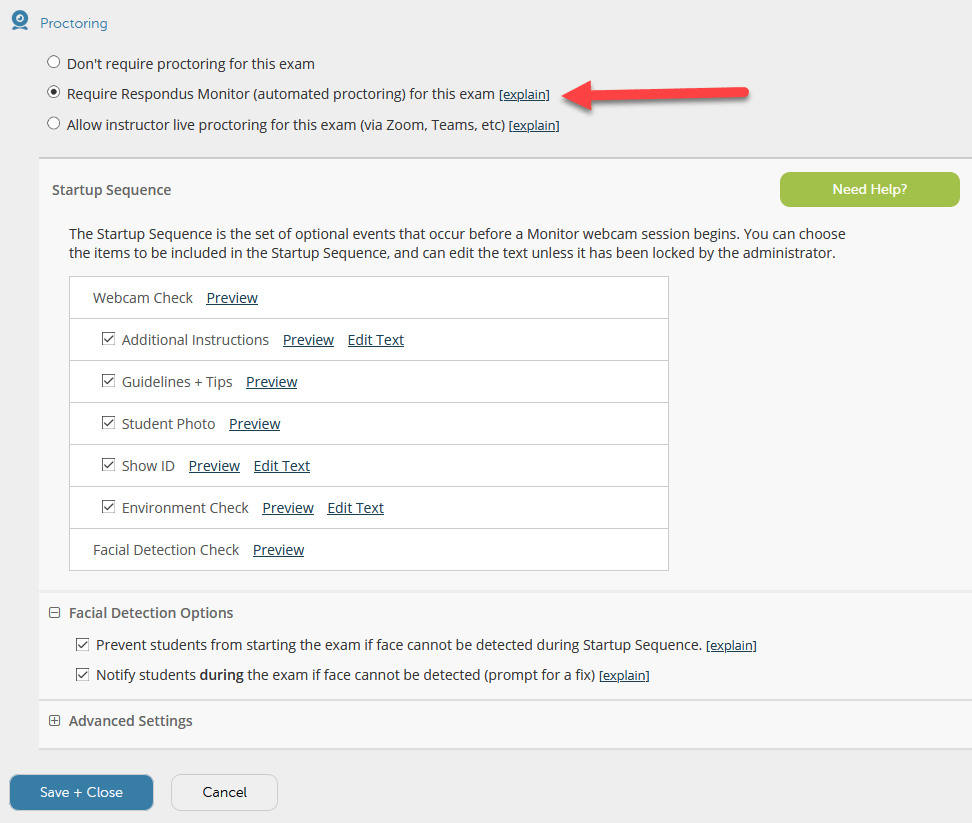The image size is (972, 823).
Task: Toggle the Environment Check checkbox
Action: 108,507
